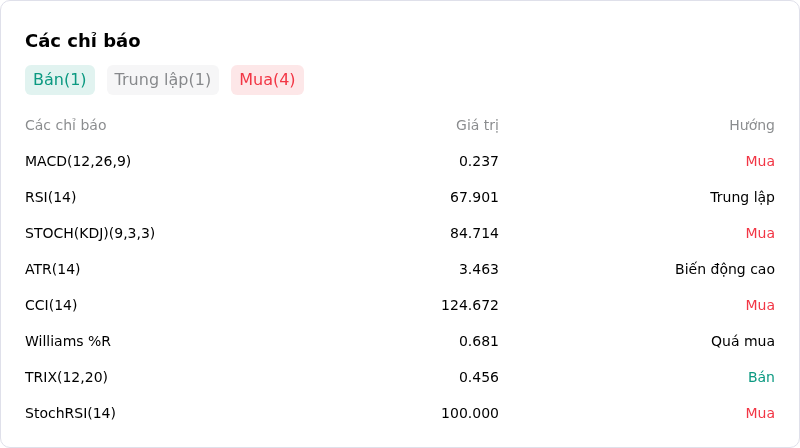
Task: Click the Các chỉ báo column header
Action: coord(66,125)
